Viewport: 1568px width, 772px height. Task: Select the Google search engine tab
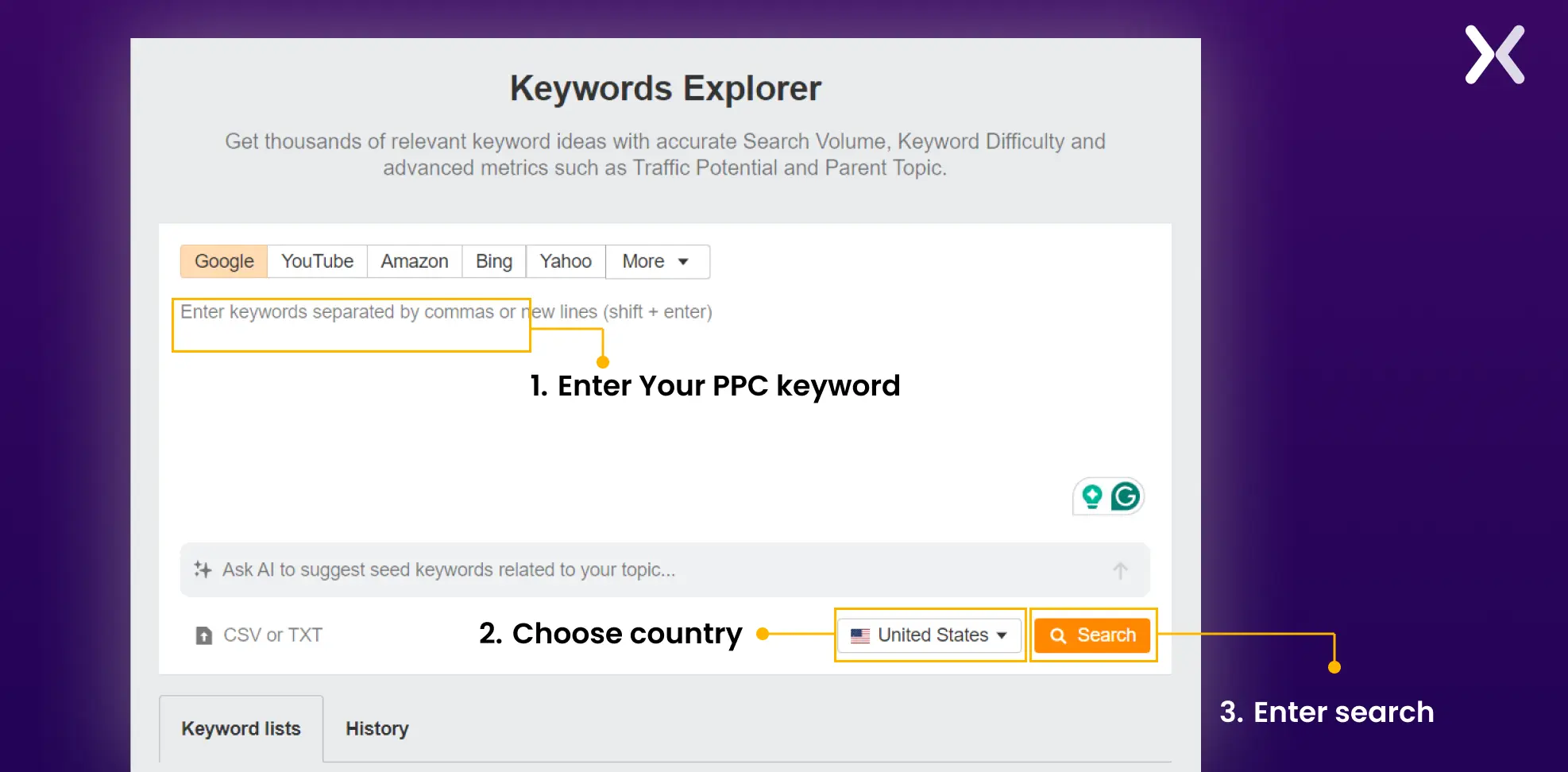point(224,261)
